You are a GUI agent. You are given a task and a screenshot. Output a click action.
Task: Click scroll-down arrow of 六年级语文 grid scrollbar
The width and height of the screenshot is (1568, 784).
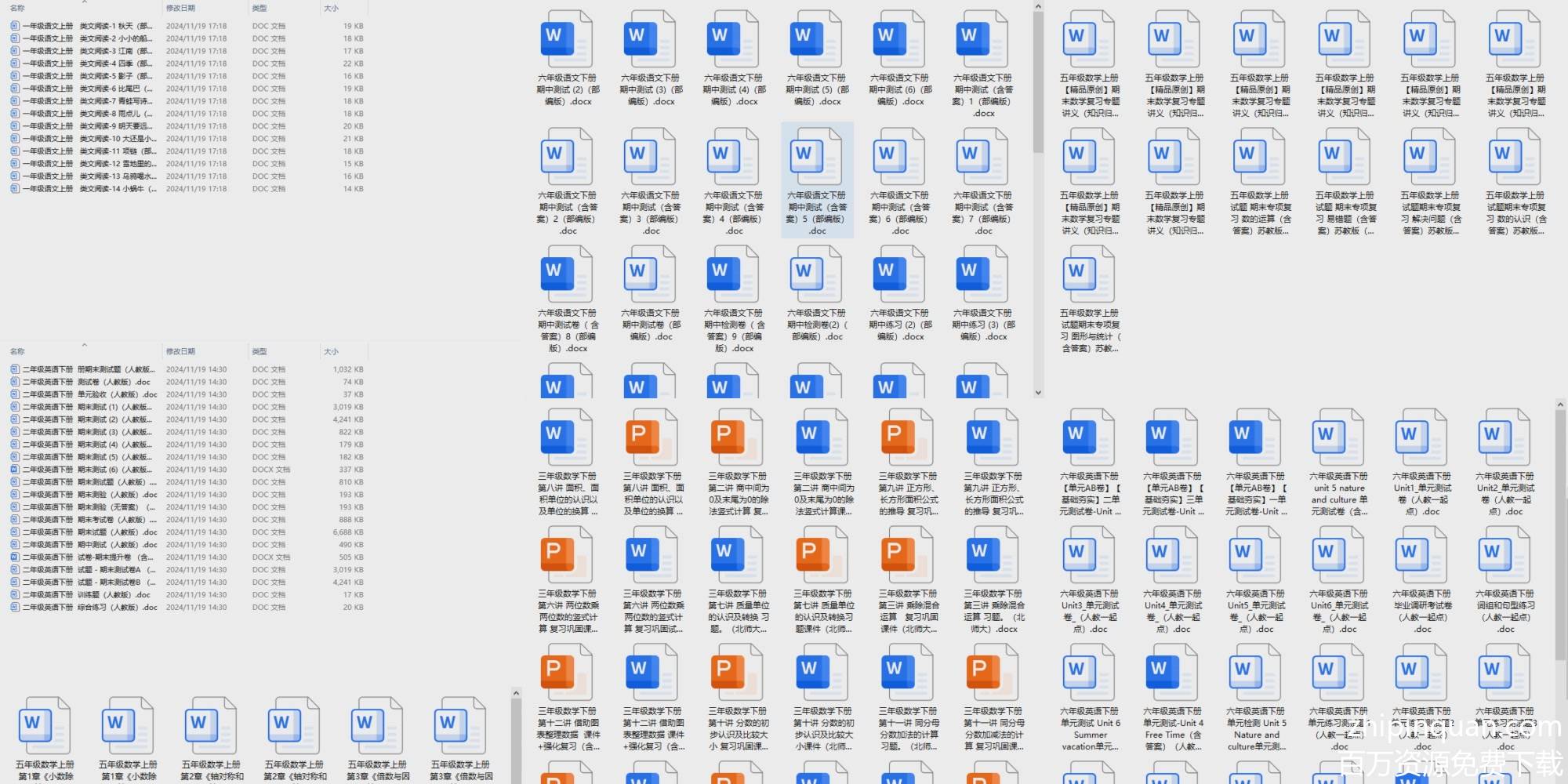1038,393
